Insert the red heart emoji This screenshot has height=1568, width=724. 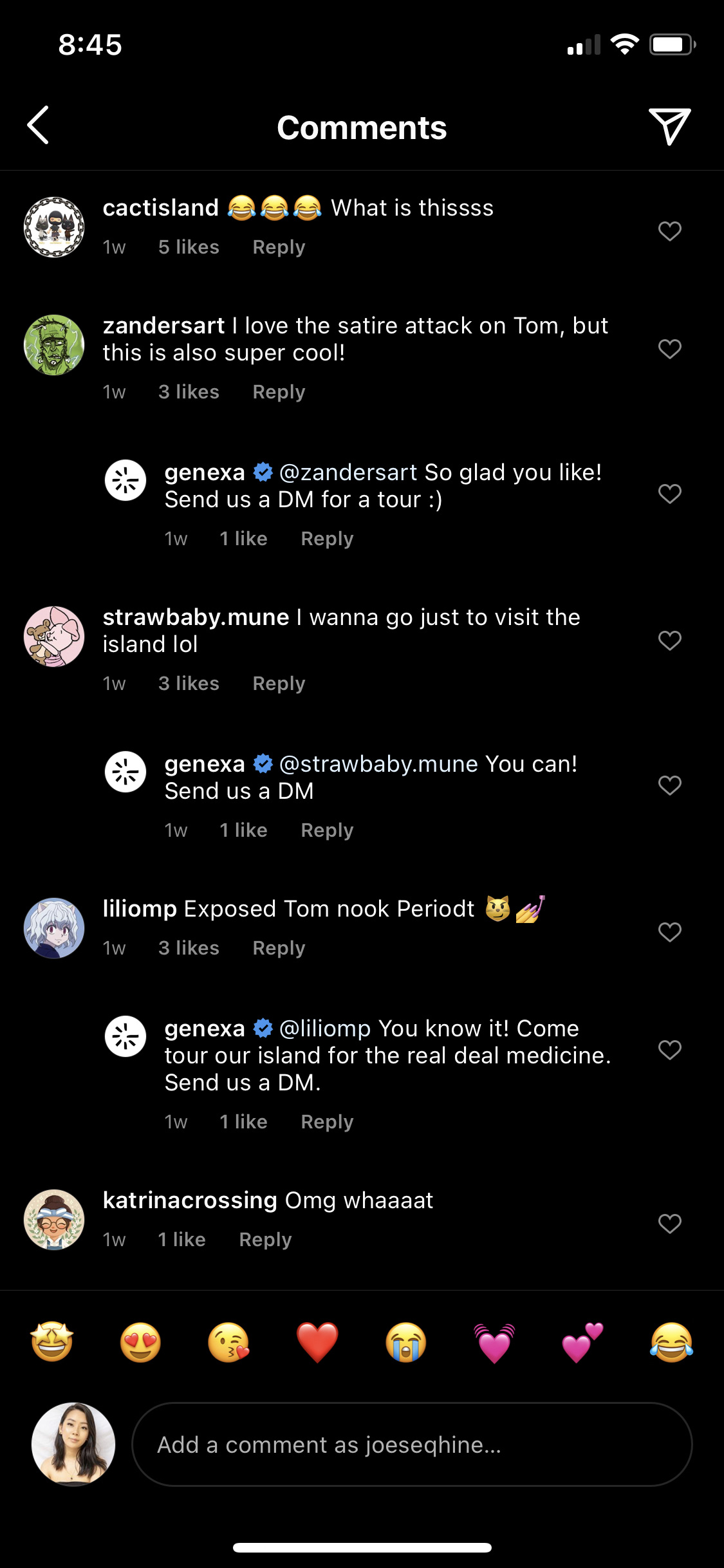[317, 1342]
